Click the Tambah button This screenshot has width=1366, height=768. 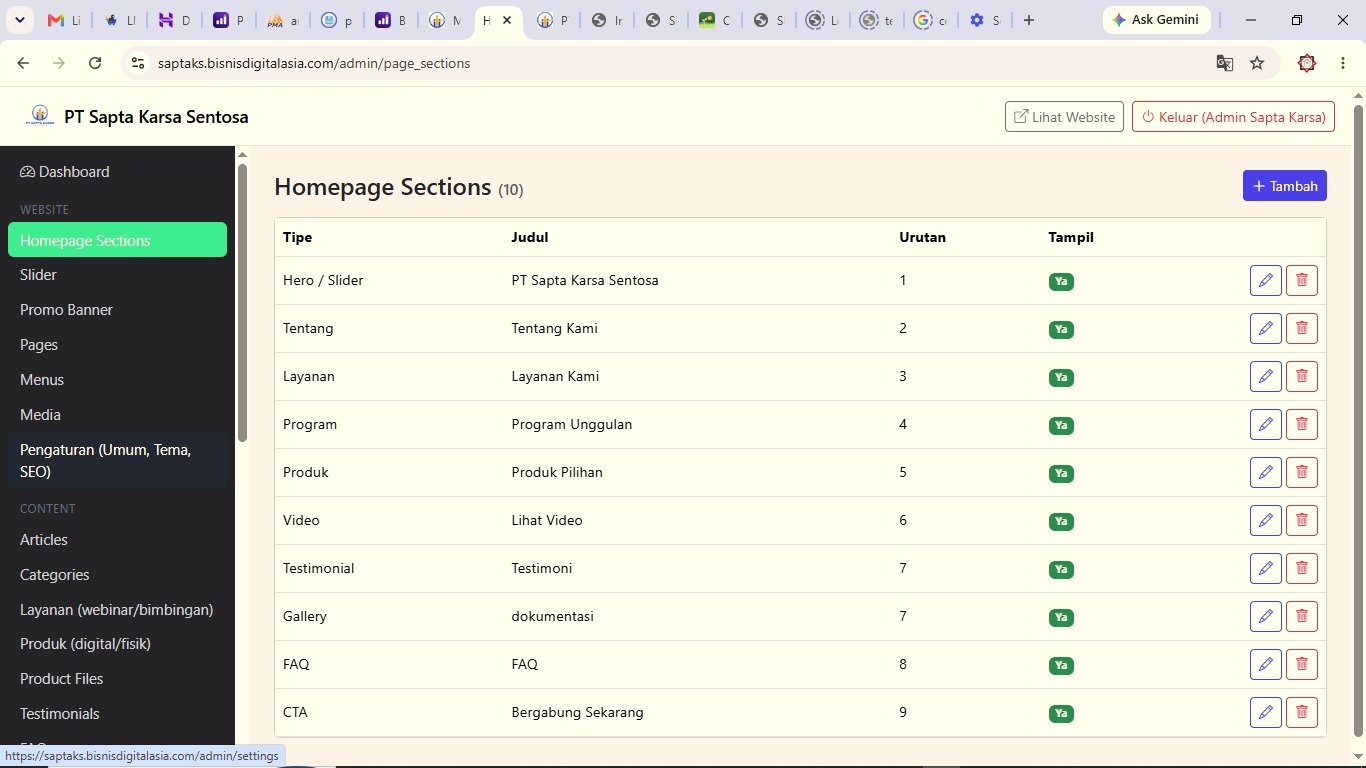[1285, 186]
